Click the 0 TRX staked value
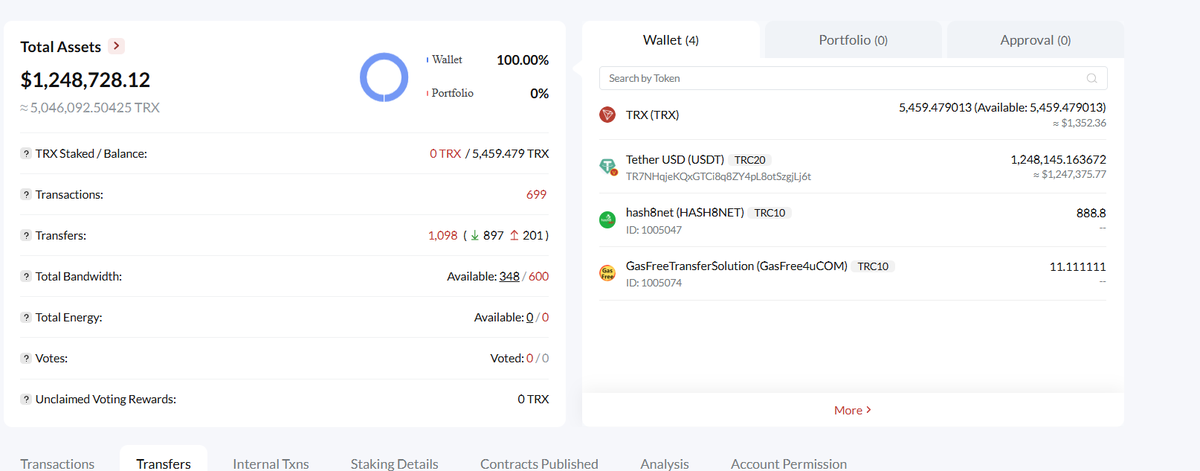 coord(445,154)
